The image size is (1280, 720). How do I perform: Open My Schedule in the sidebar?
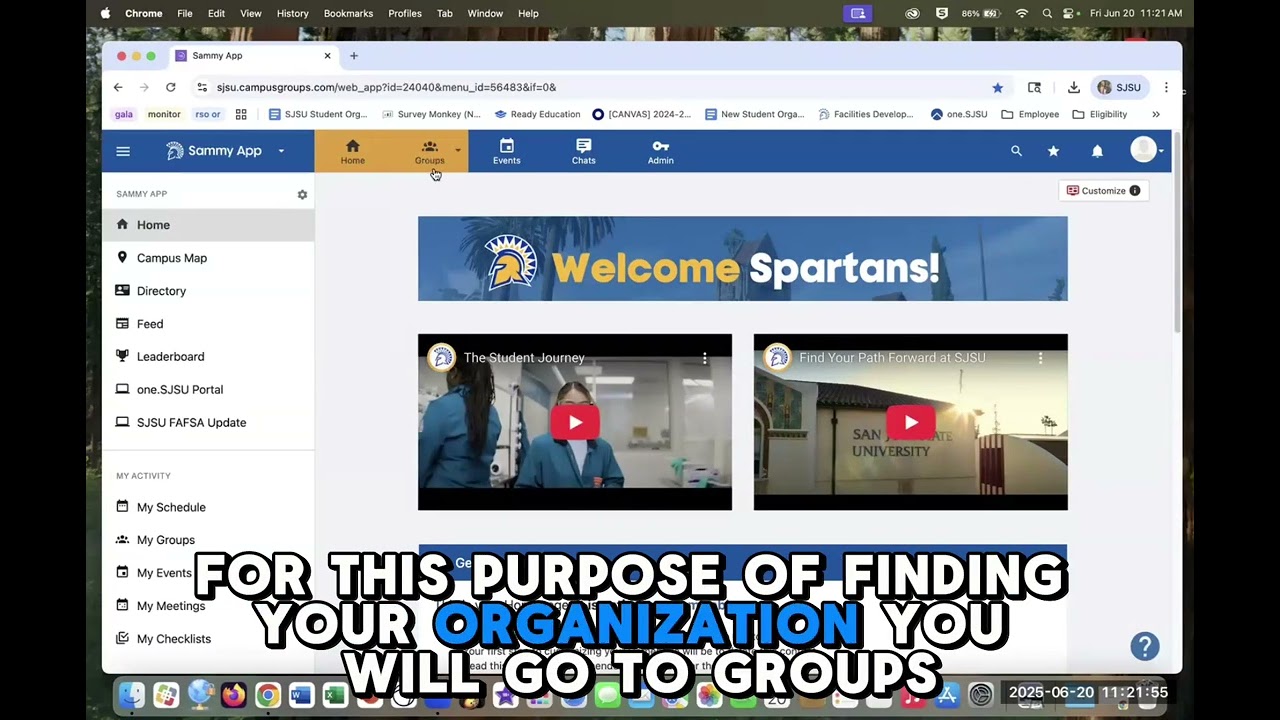(x=208, y=507)
